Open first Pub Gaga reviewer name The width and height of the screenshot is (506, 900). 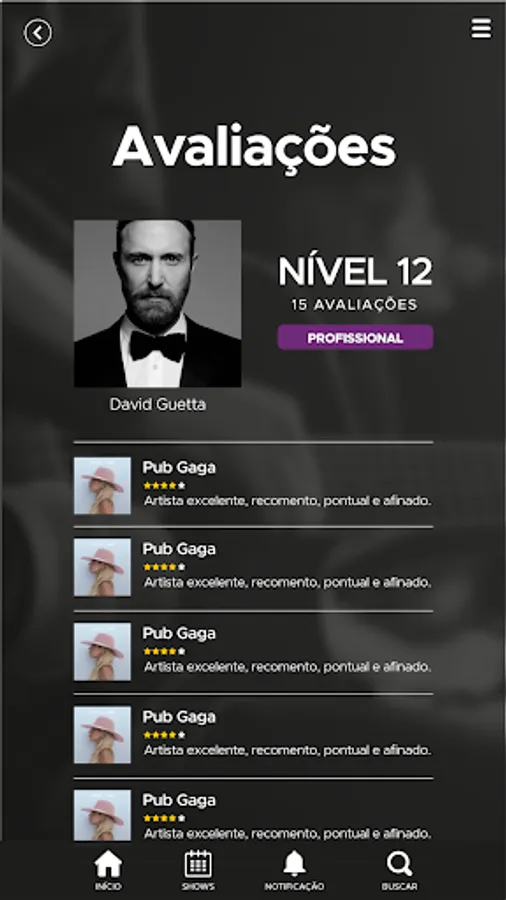[x=179, y=468]
